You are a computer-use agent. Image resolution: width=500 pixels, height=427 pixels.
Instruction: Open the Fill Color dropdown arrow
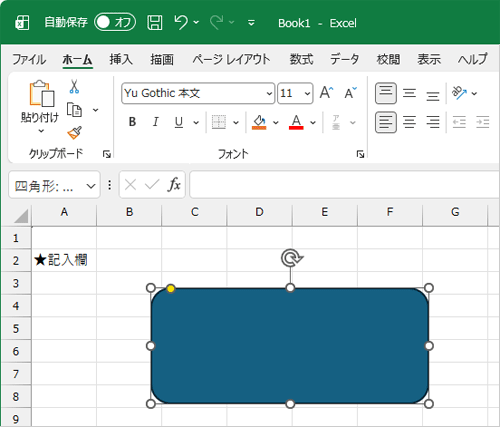pos(276,123)
